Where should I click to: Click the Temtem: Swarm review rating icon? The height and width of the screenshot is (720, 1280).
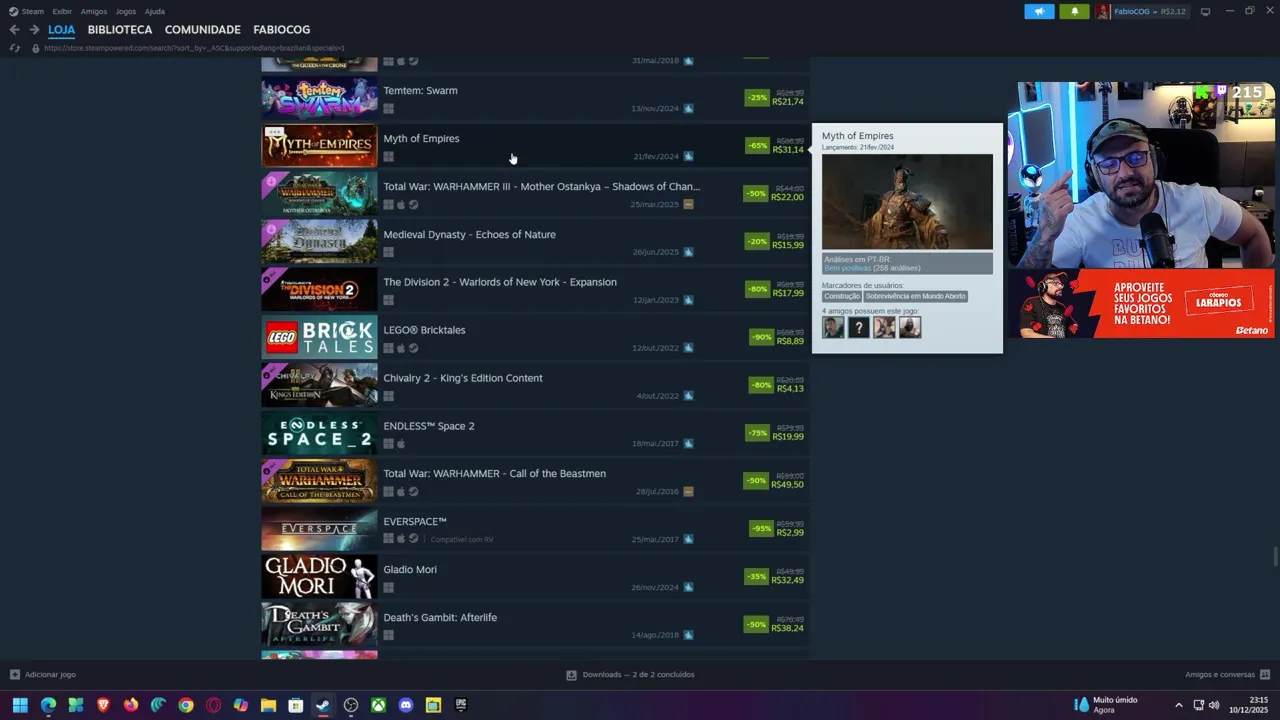(x=688, y=108)
